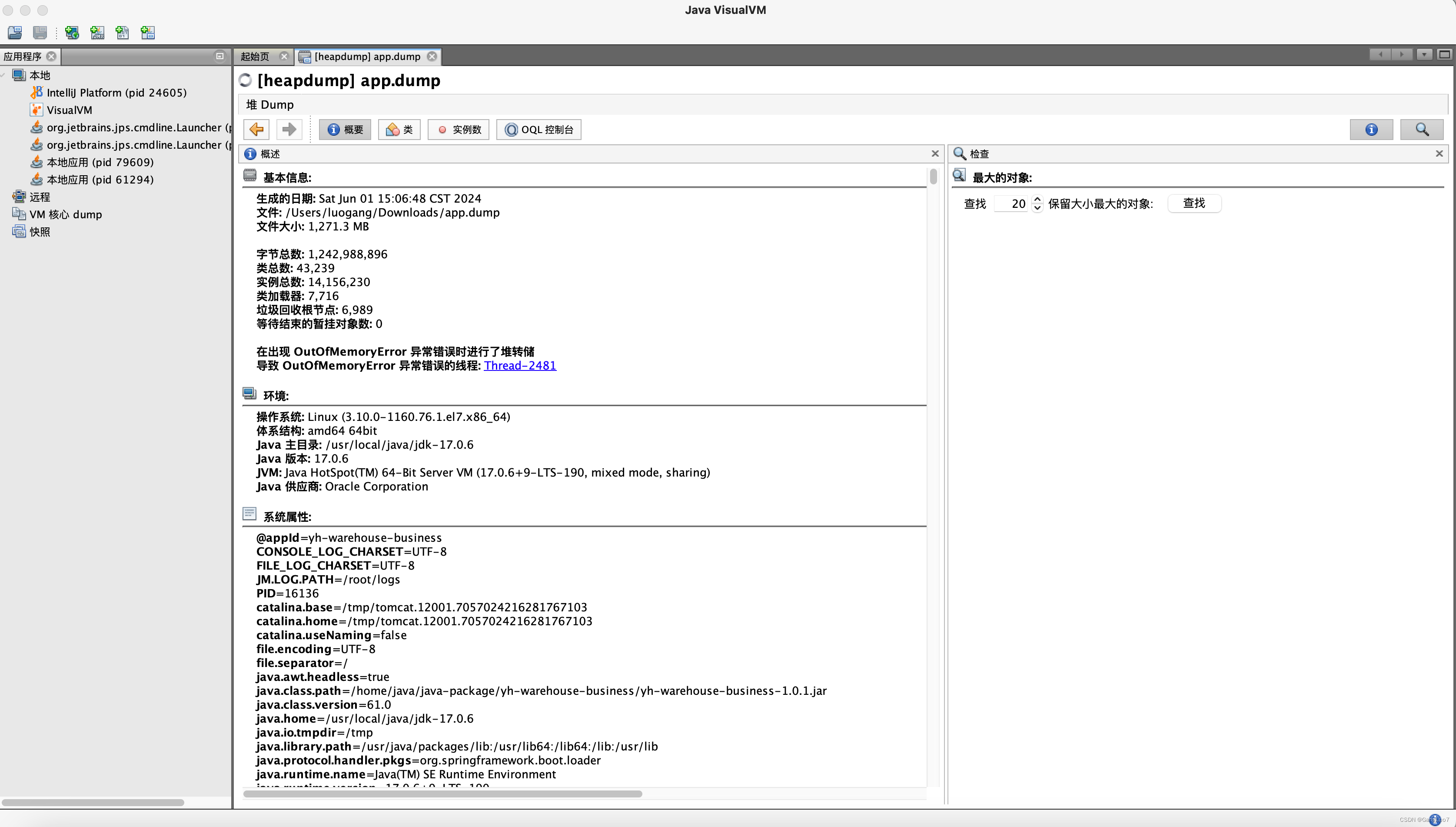Click the VisualVM app icon in tree
The width and height of the screenshot is (1456, 827).
(x=37, y=110)
